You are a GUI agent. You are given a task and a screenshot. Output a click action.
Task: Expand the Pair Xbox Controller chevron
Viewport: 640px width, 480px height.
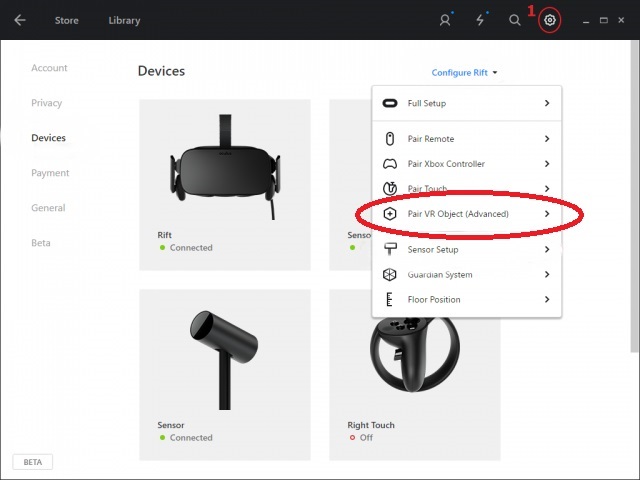pyautogui.click(x=547, y=164)
